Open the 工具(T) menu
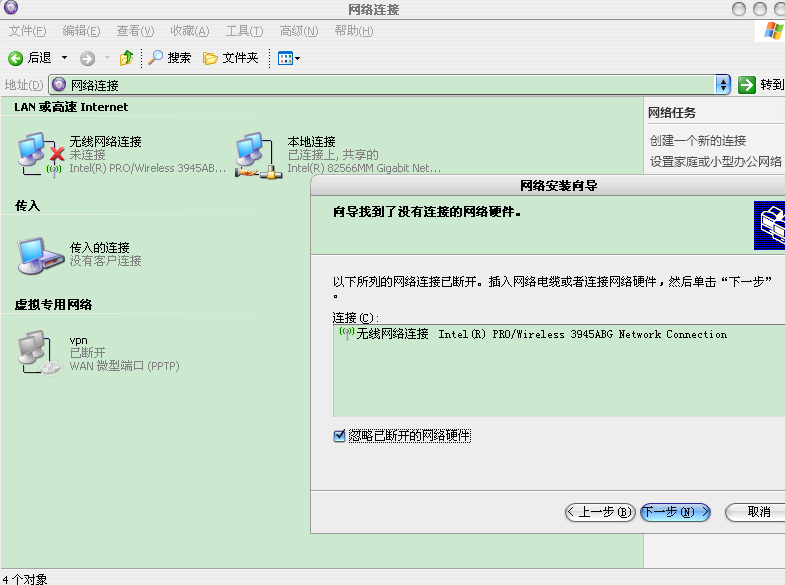Viewport: 785px width, 585px height. [x=244, y=31]
